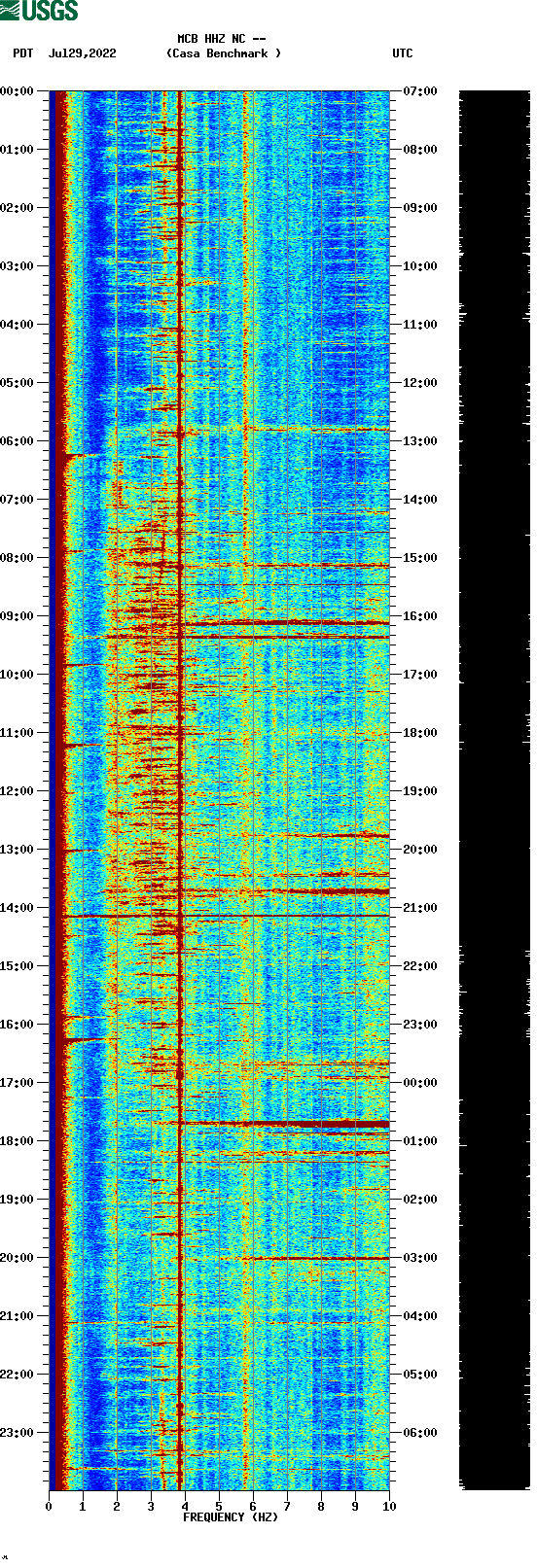Click the 06:00 PDT time label
The image size is (537, 1568).
[x=17, y=441]
